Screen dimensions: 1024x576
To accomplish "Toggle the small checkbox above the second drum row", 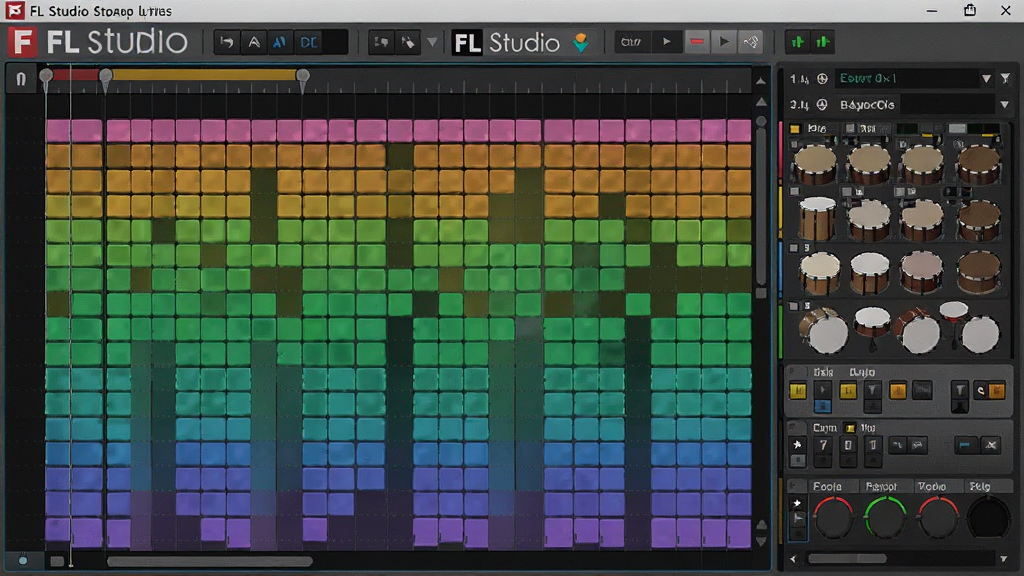I will [794, 191].
